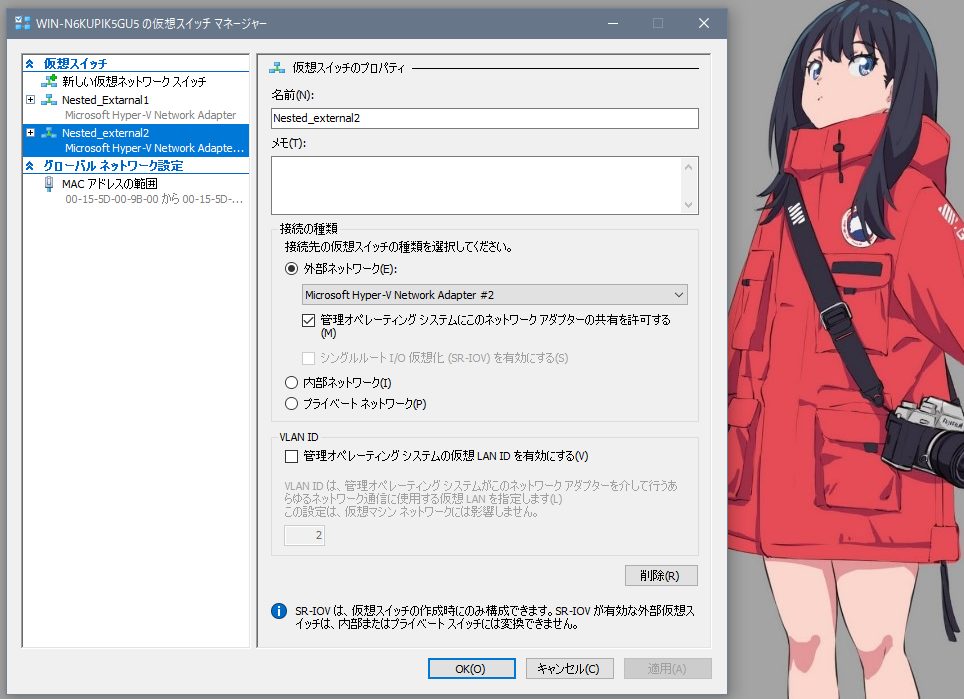Screen dimensions: 964x699
Task: Click the MAC アドレスの範囲 icon
Action: (49, 184)
